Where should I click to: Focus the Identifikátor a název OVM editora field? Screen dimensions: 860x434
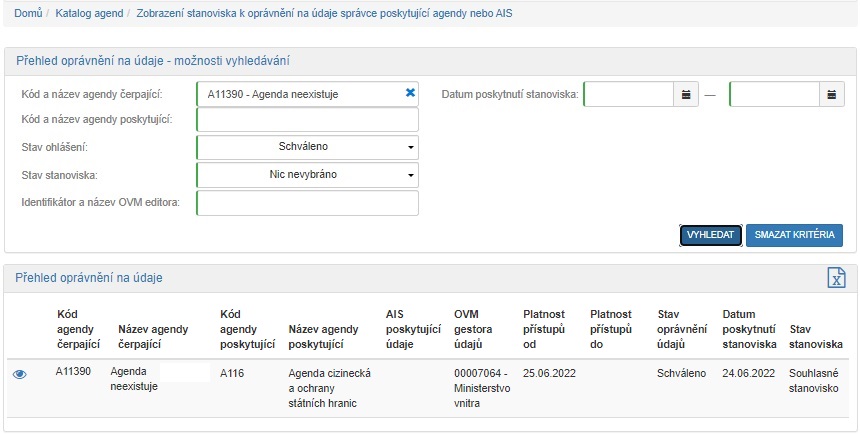click(x=308, y=203)
